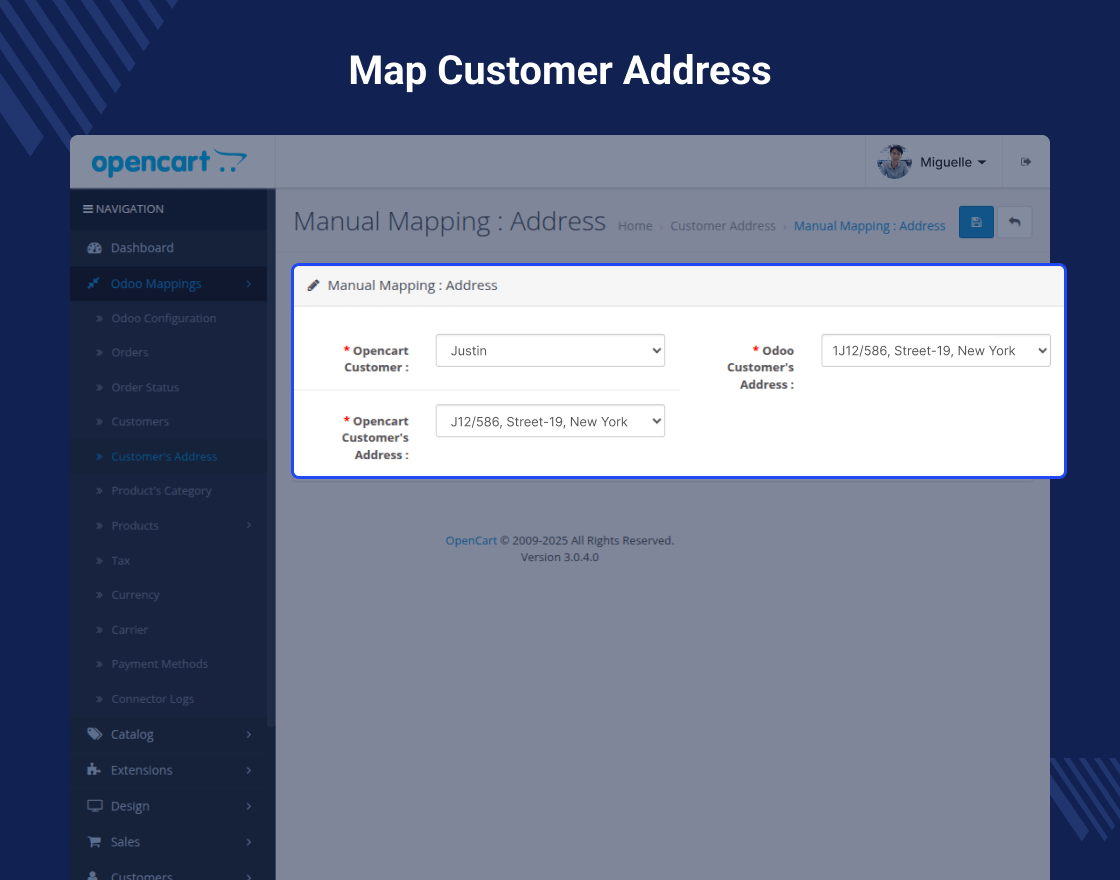Open the Currency mapping entry

click(x=136, y=595)
